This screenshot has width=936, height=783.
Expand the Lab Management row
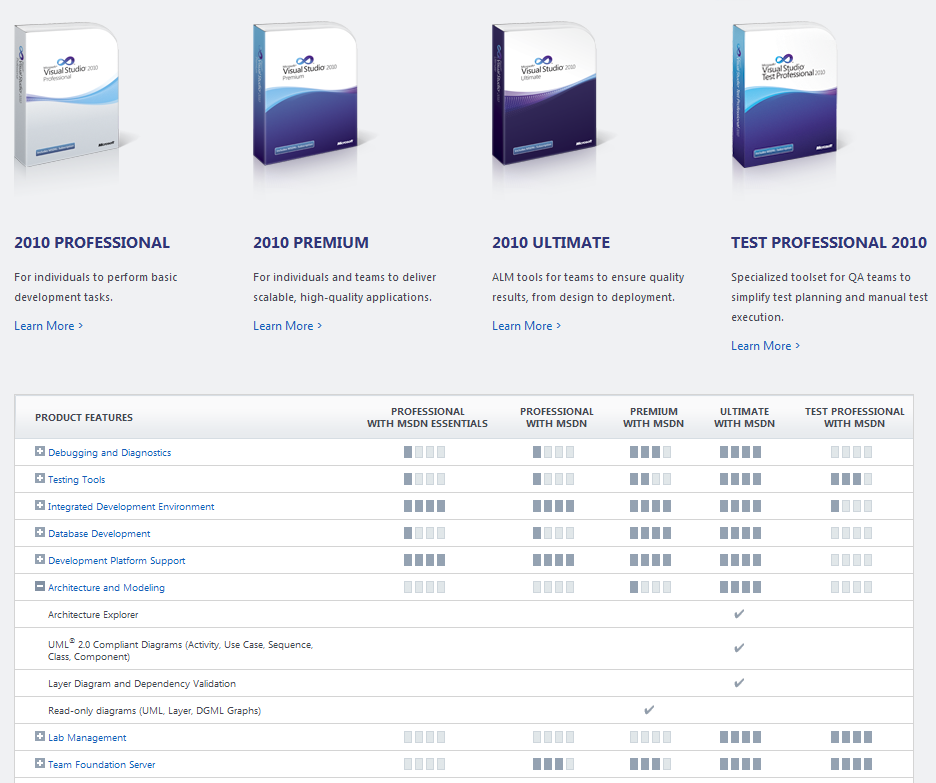(x=40, y=736)
